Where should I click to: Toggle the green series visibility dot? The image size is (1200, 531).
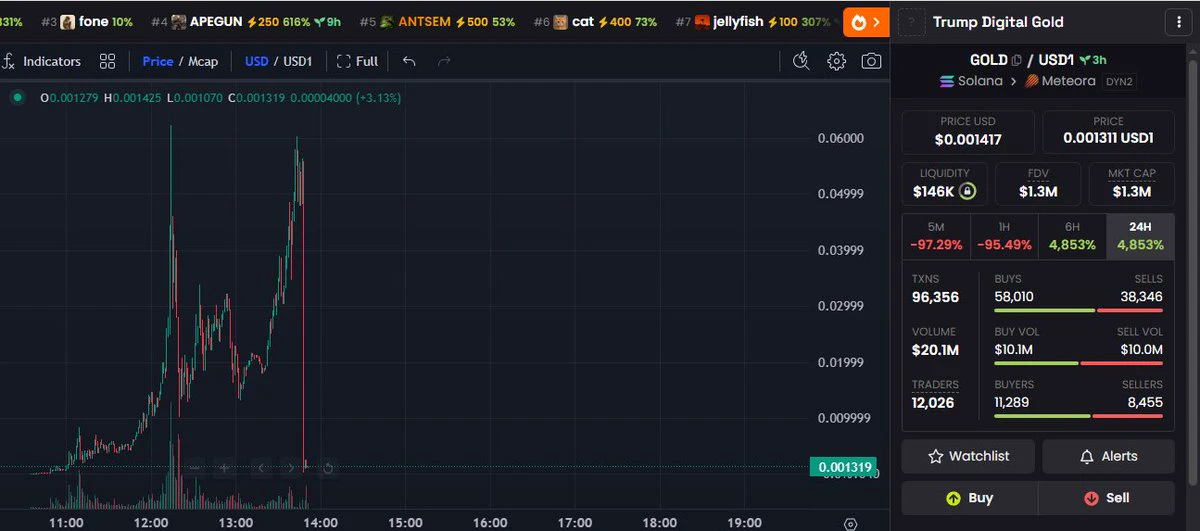click(x=17, y=98)
